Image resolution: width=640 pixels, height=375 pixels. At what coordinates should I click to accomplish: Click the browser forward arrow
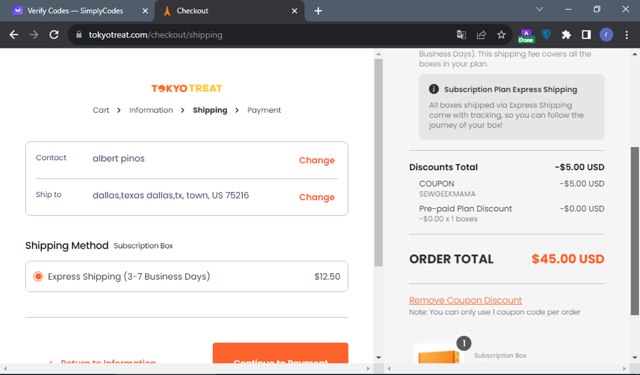[x=34, y=35]
